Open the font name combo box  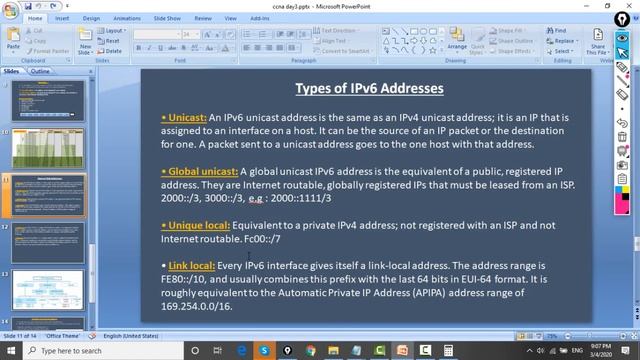coord(157,34)
